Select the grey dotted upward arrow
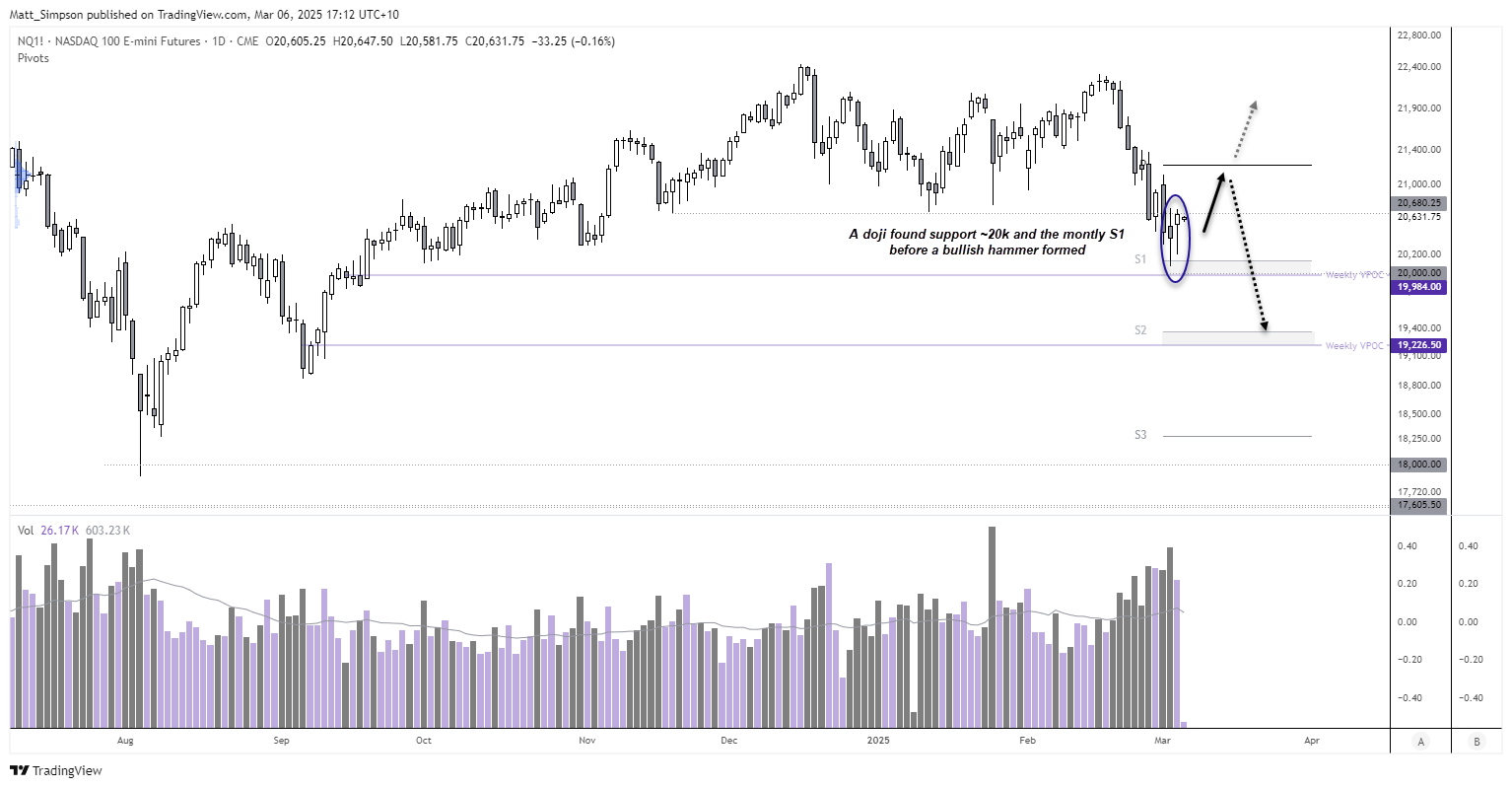This screenshot has width=1512, height=788. [x=1244, y=129]
